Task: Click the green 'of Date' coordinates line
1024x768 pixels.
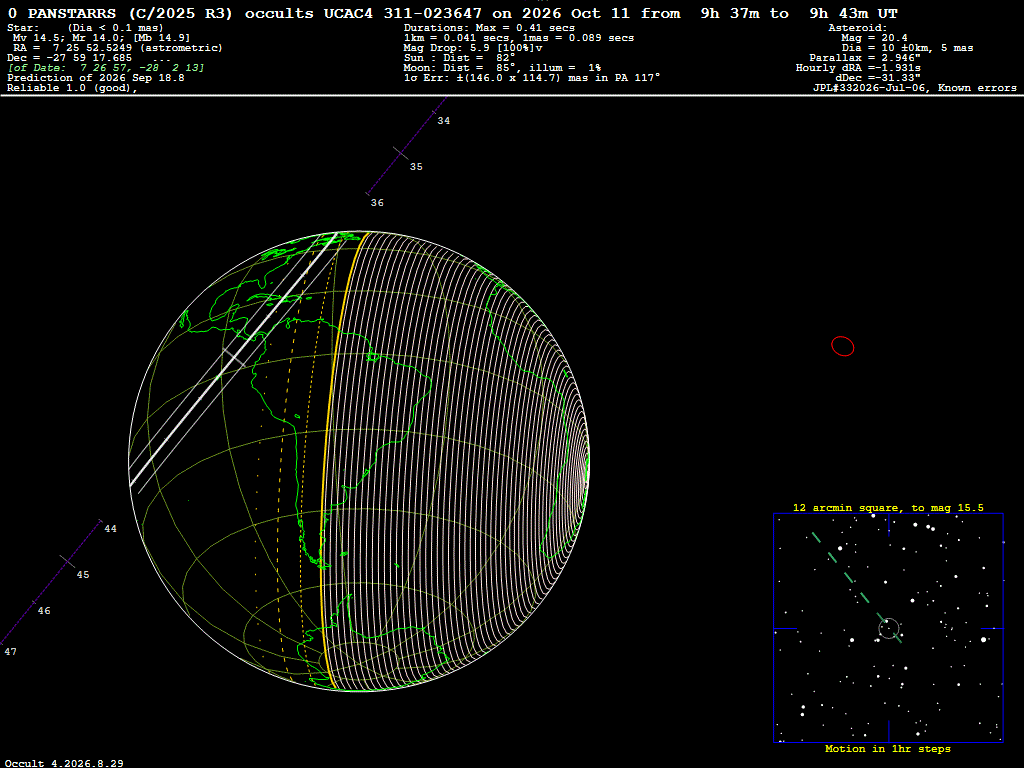Action: pos(106,68)
